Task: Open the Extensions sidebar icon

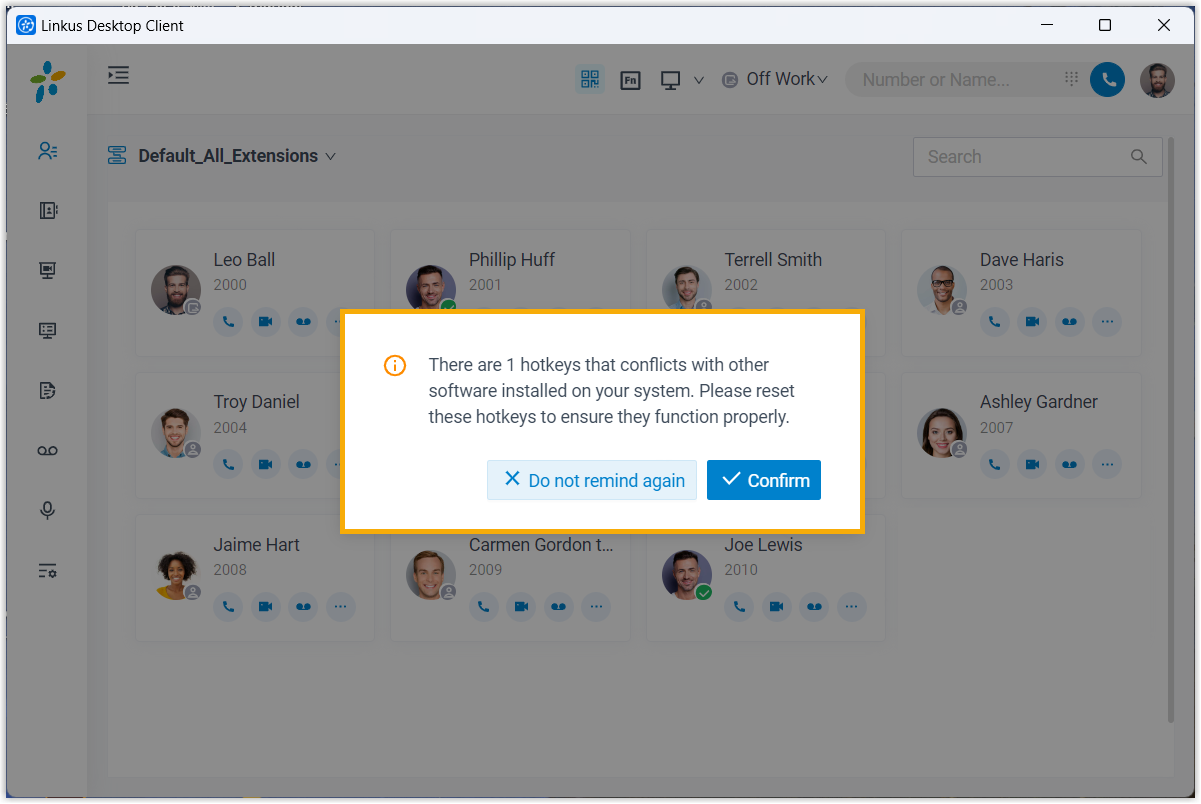Action: pos(47,151)
